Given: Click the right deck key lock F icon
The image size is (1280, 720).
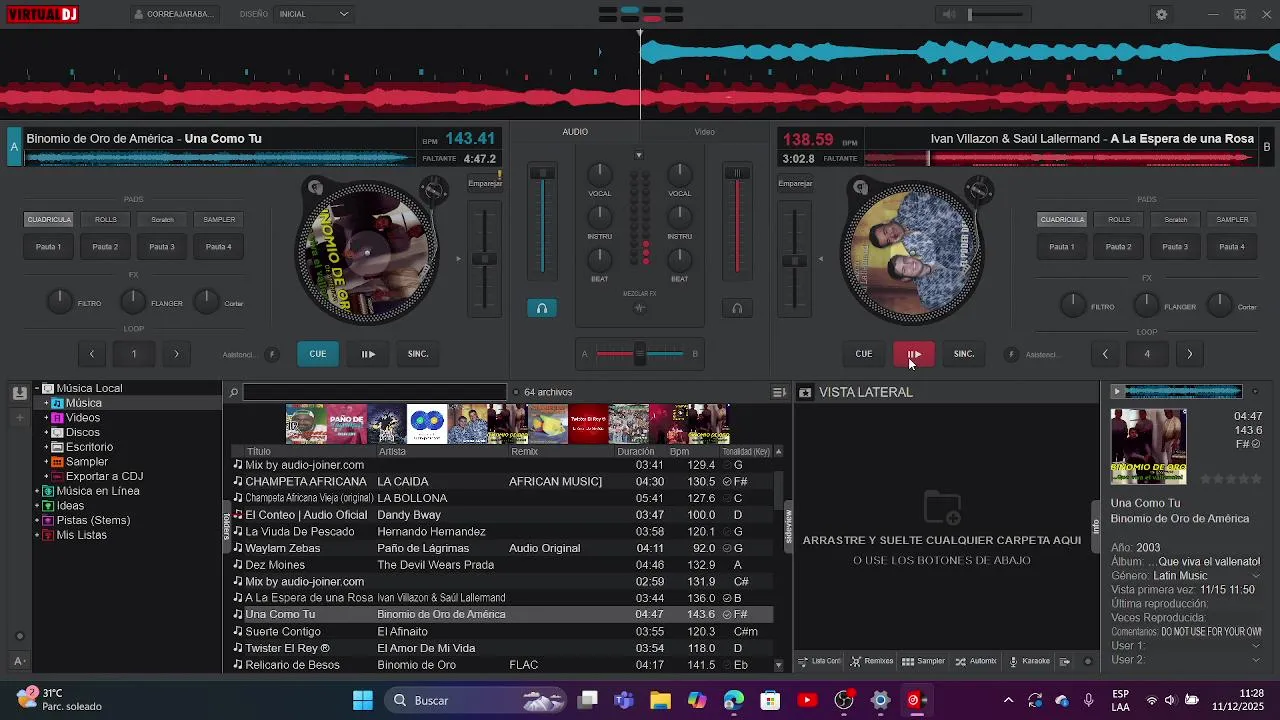Looking at the screenshot, I should (x=1011, y=354).
